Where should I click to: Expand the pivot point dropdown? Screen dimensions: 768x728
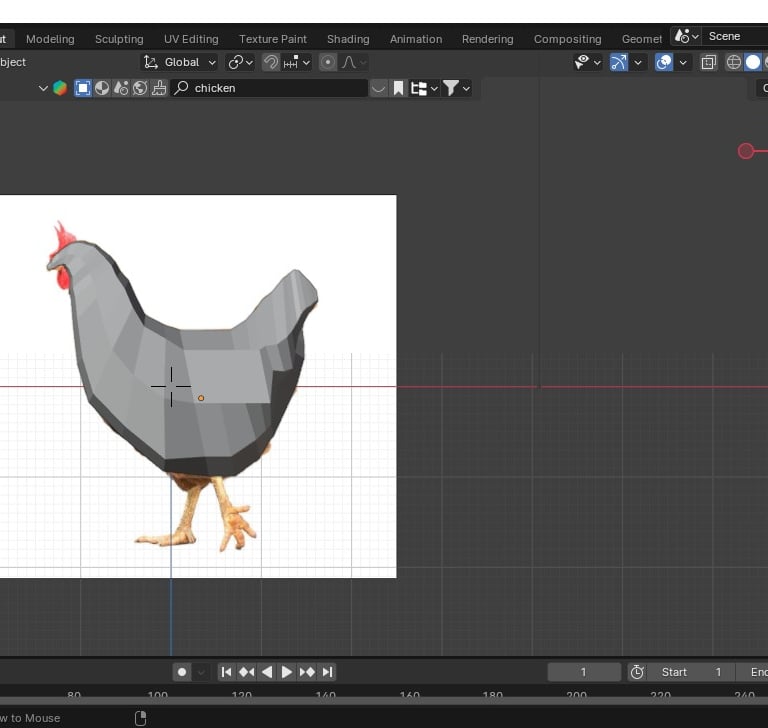(240, 62)
